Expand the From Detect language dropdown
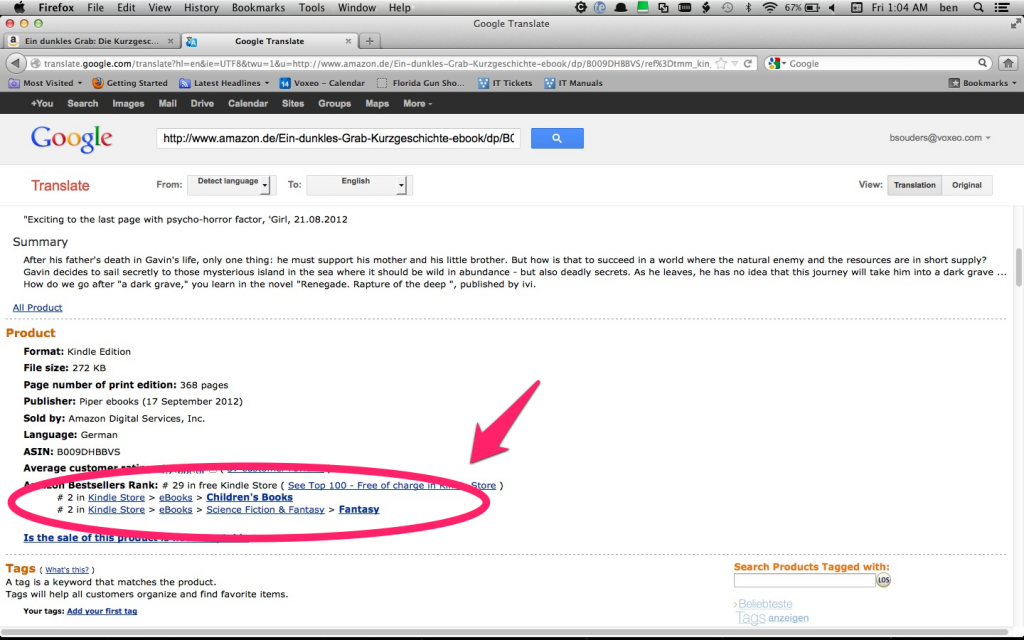 (232, 185)
